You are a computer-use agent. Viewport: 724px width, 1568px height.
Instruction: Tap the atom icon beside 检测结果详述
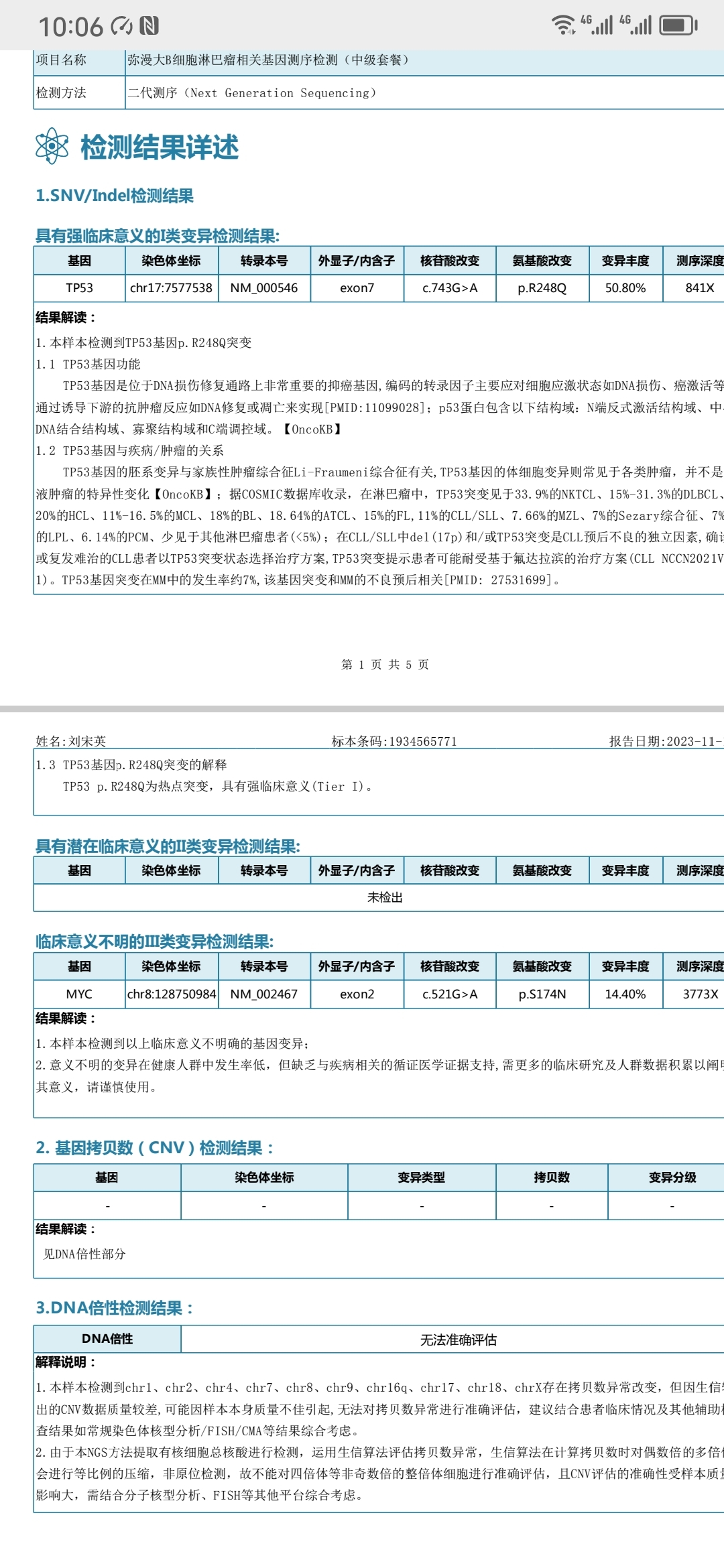pyautogui.click(x=52, y=146)
